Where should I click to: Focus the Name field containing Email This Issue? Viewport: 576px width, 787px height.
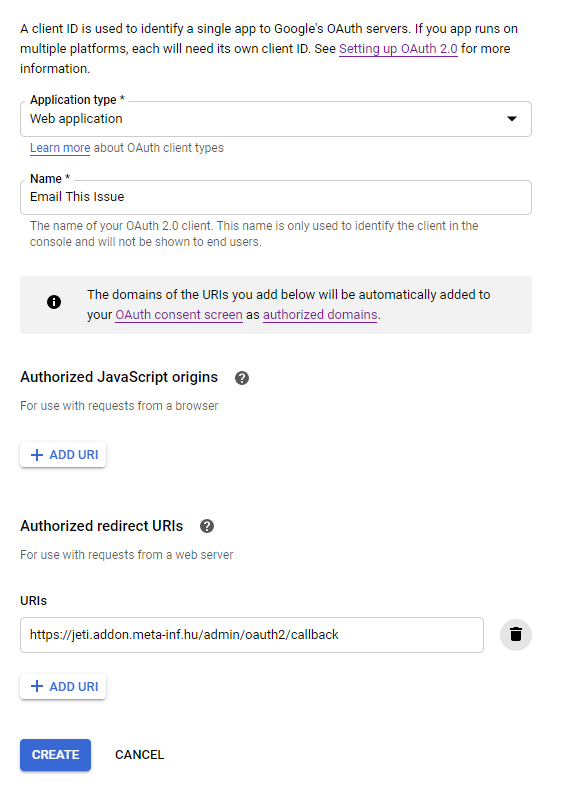pyautogui.click(x=275, y=197)
